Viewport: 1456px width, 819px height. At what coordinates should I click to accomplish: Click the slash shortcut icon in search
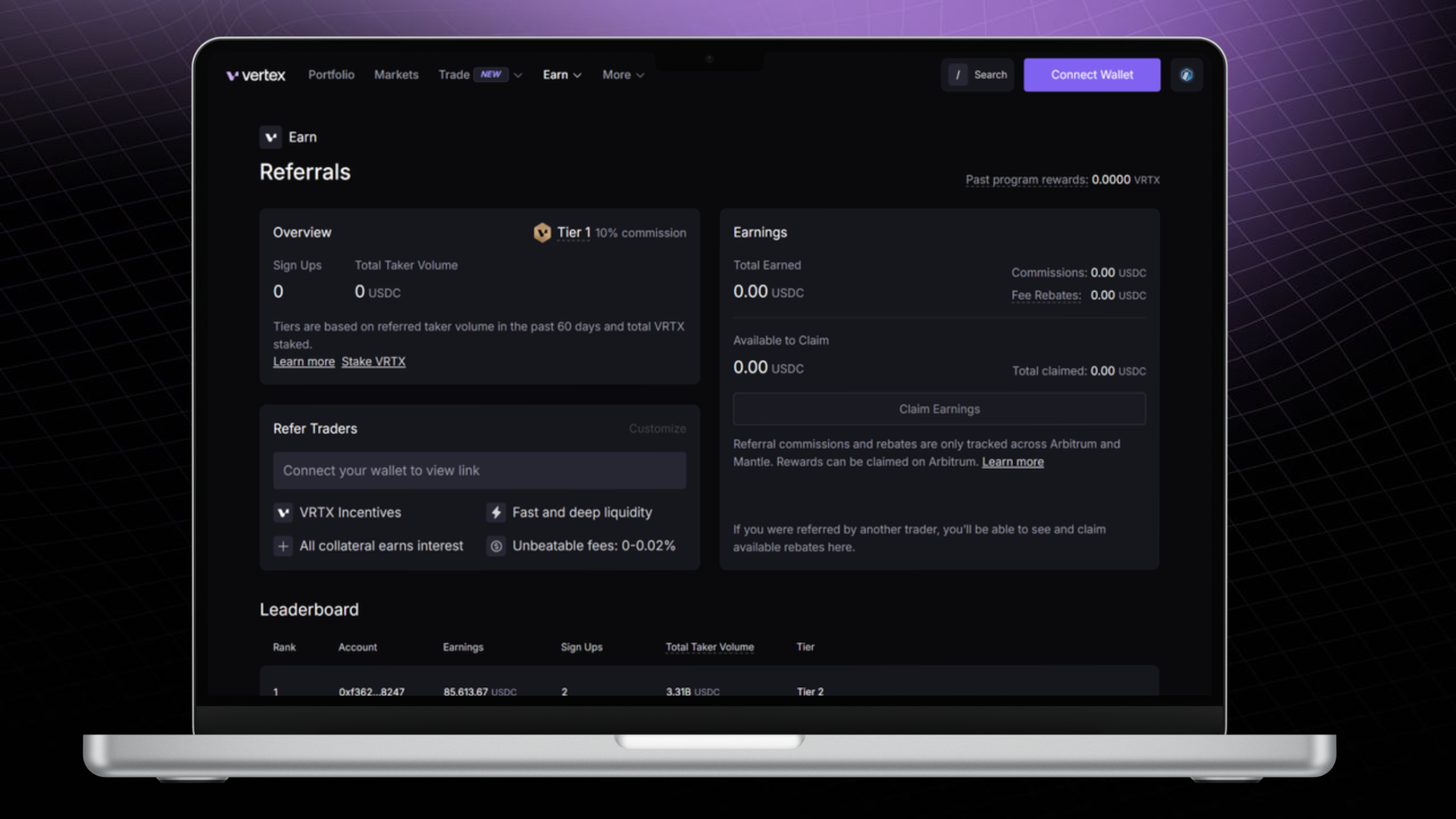click(x=959, y=74)
